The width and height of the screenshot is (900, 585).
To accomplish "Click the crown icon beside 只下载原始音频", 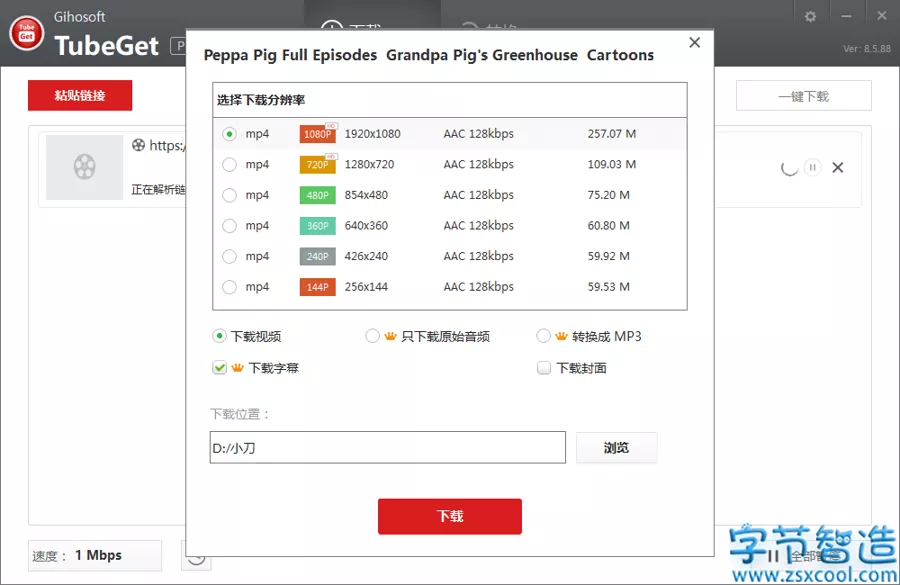I will (390, 336).
